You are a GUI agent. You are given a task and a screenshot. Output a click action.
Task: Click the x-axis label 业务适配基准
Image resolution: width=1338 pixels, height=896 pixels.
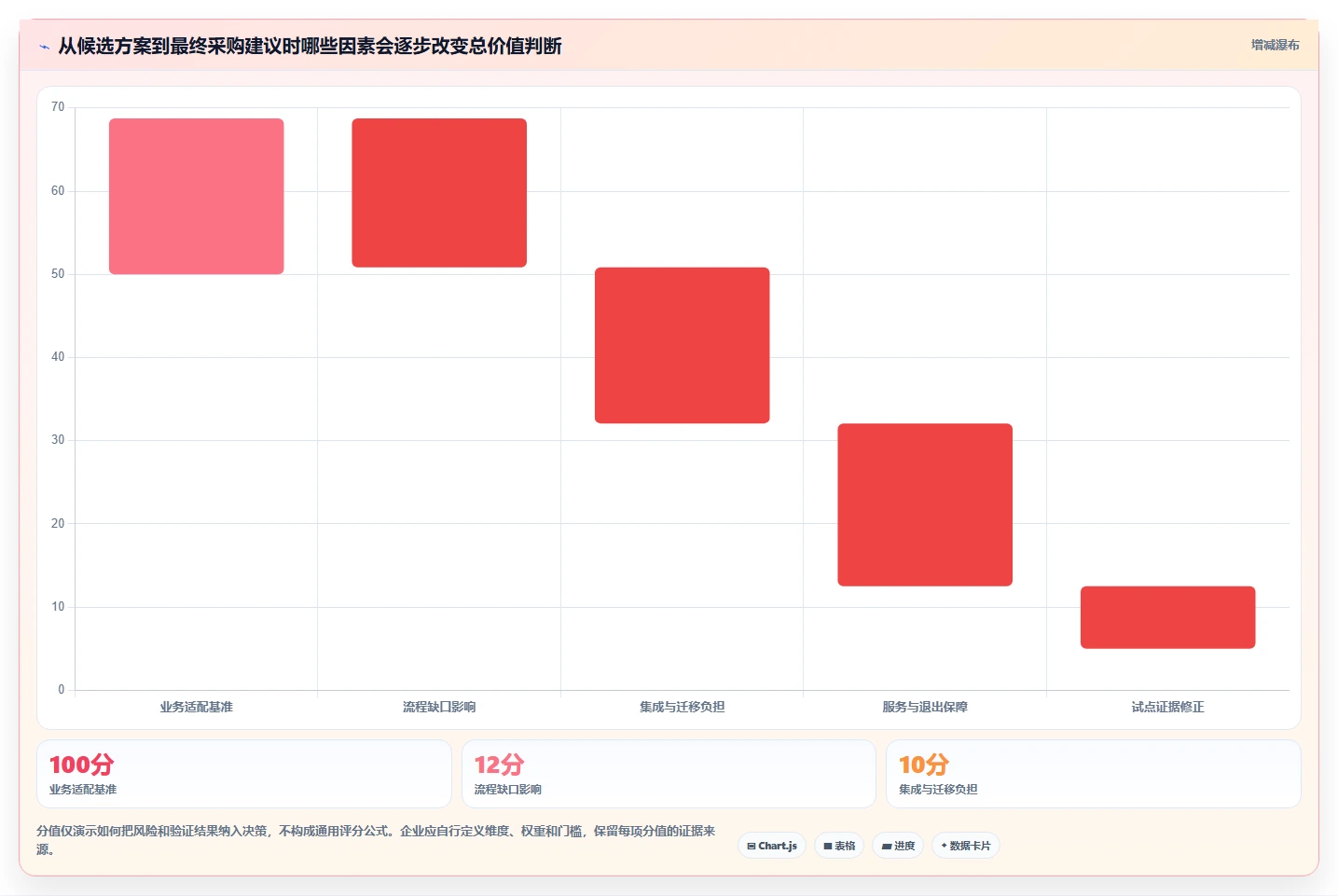pyautogui.click(x=196, y=707)
